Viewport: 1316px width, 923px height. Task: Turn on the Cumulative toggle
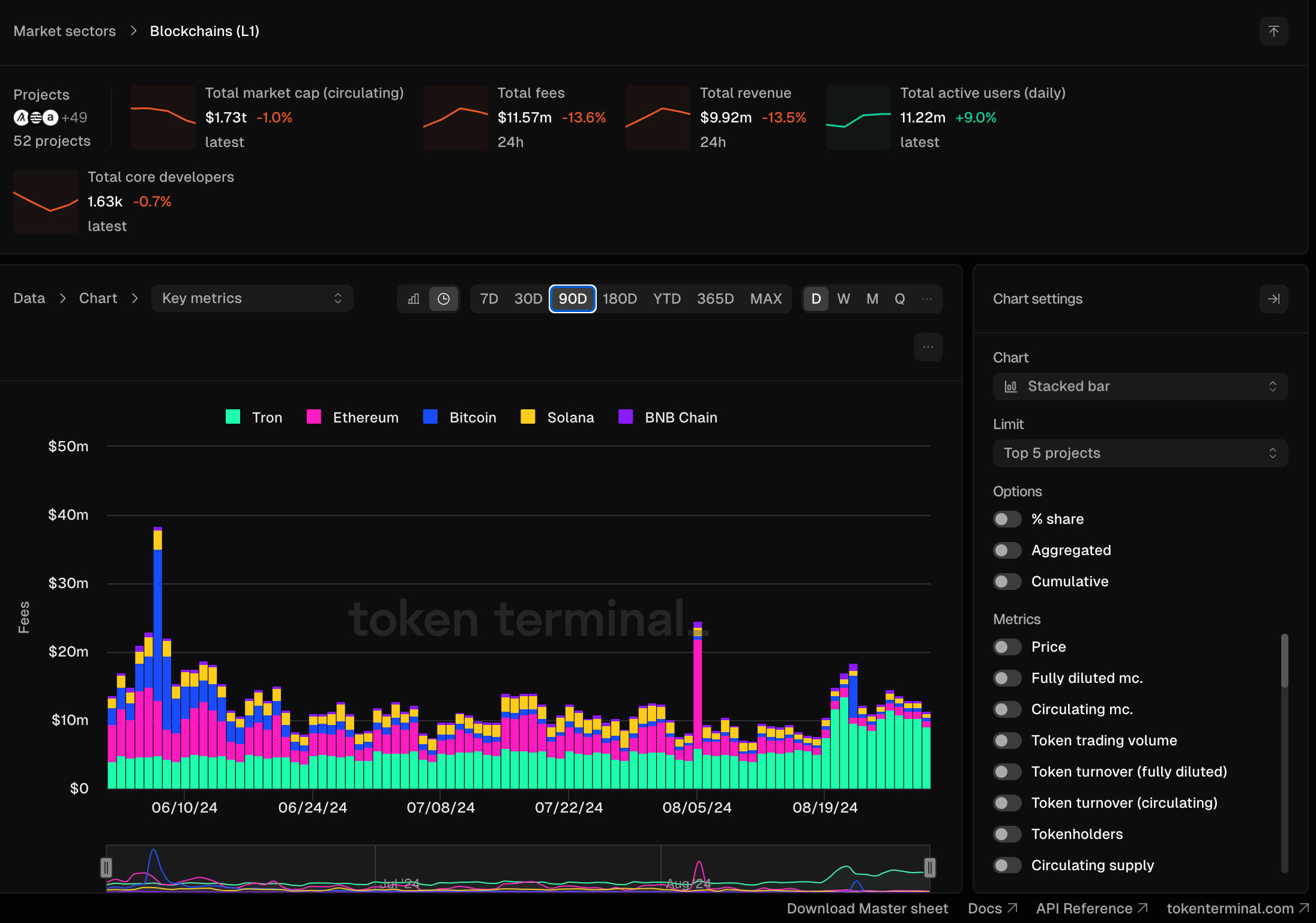coord(1007,582)
